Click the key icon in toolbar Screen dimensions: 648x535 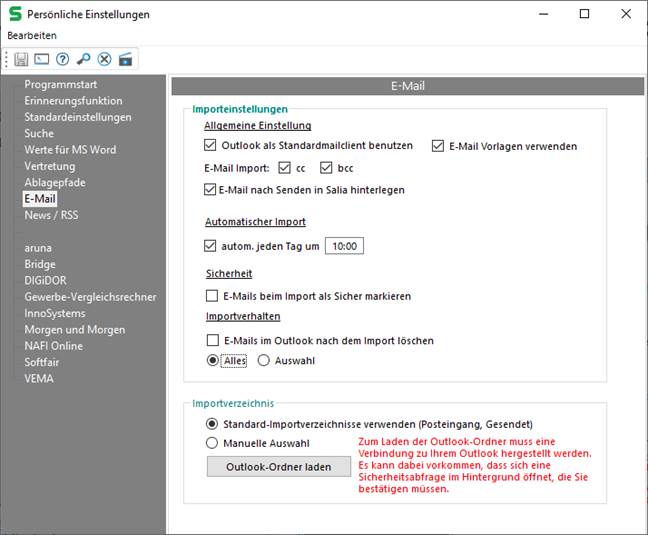tap(83, 59)
